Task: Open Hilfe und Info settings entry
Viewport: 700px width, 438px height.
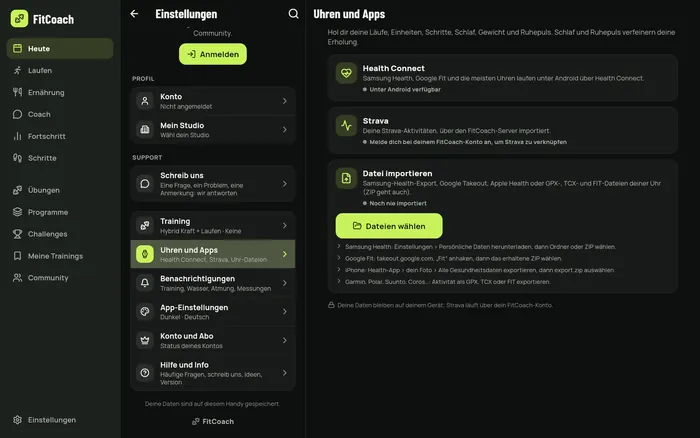Action: (213, 373)
